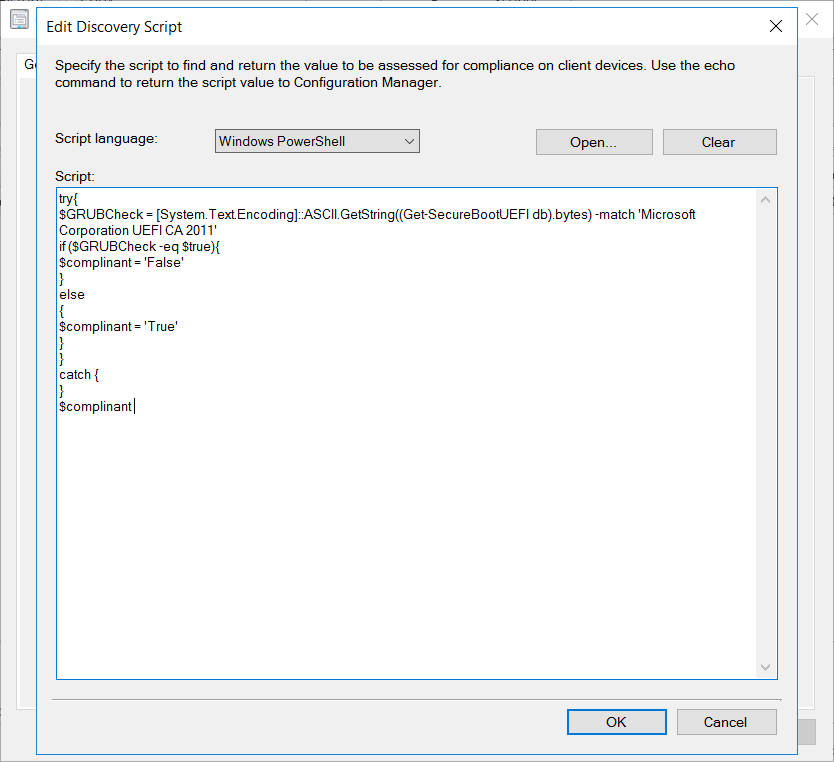Open the Script language combo box

(x=317, y=142)
